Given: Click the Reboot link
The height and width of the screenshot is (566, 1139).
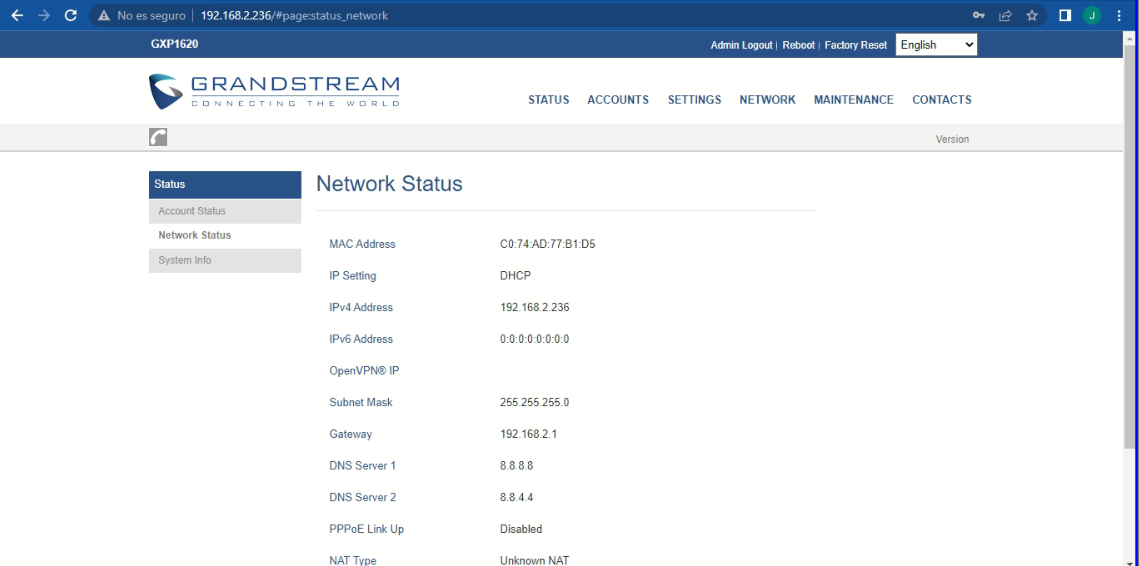Looking at the screenshot, I should tap(798, 46).
